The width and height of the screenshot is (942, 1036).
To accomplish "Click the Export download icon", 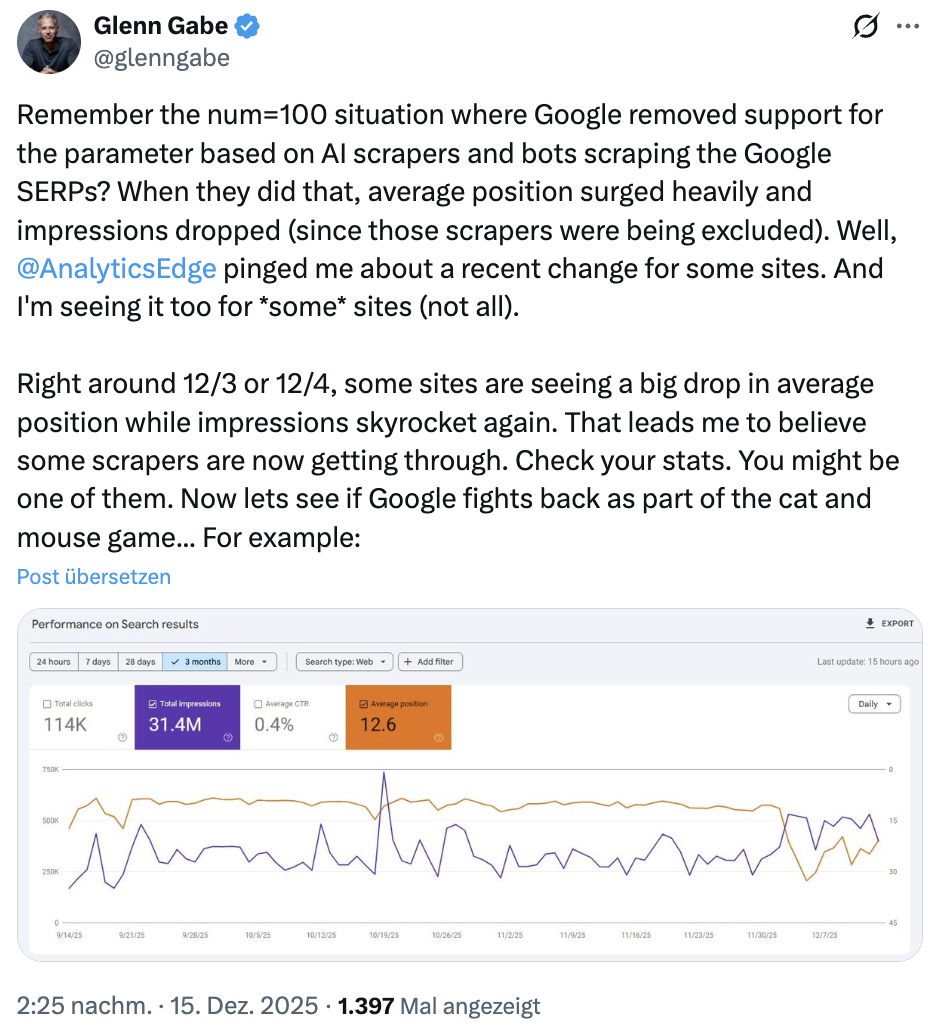I will pyautogui.click(x=869, y=621).
